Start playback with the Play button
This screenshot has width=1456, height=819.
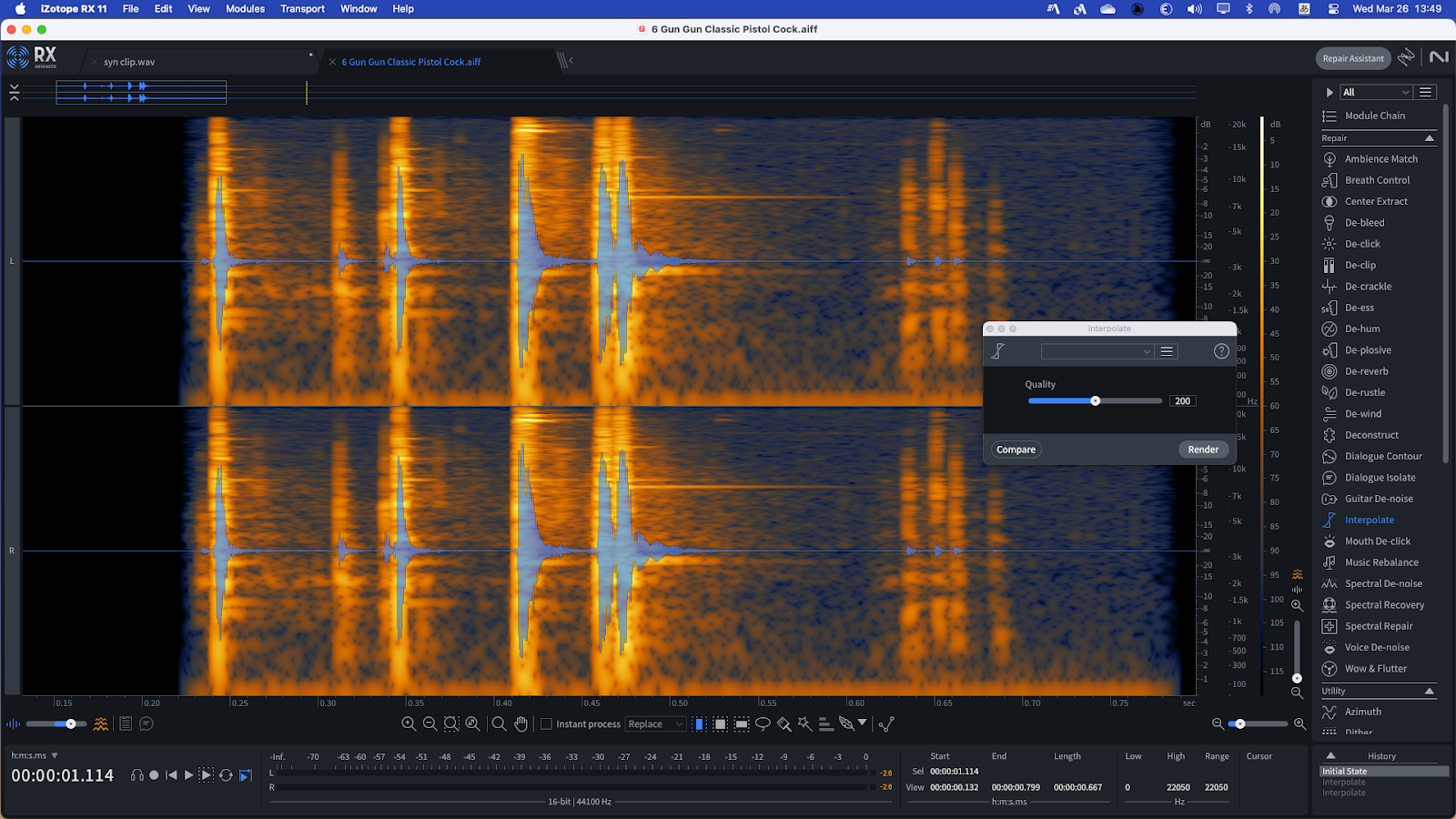[x=189, y=775]
